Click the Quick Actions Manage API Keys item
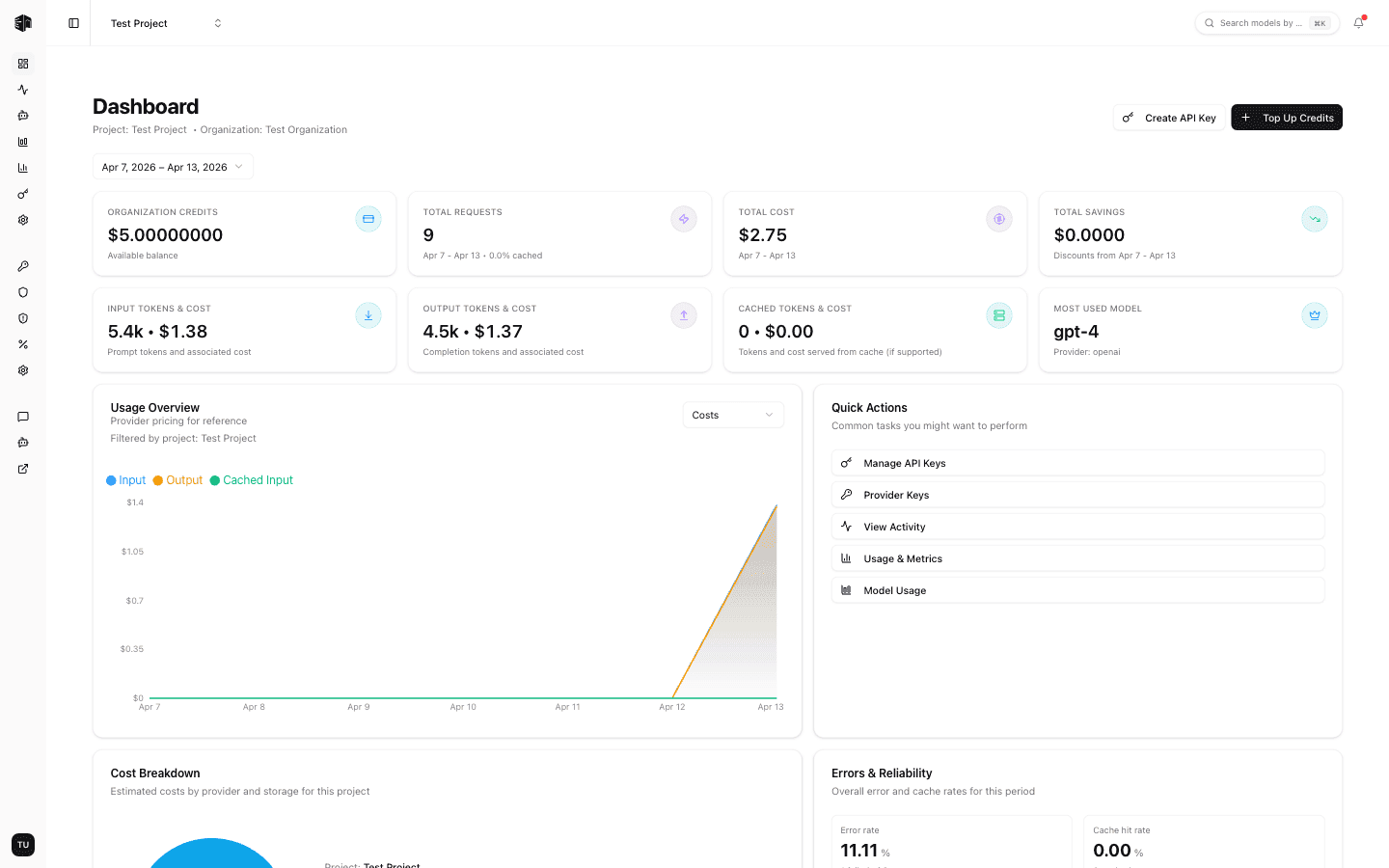This screenshot has height=868, width=1389. (x=1077, y=462)
